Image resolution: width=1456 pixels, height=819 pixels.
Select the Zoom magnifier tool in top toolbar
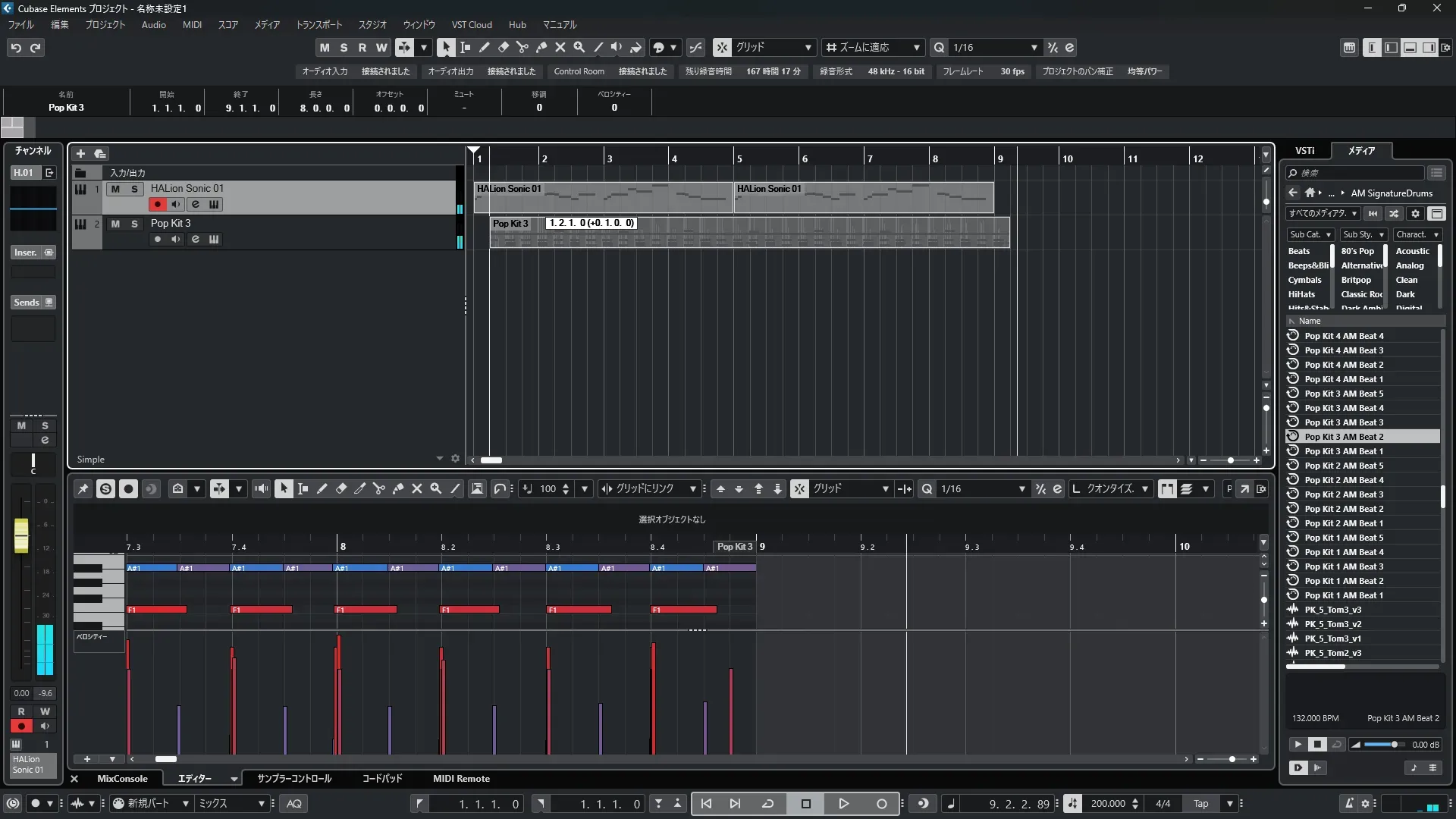pyautogui.click(x=579, y=47)
